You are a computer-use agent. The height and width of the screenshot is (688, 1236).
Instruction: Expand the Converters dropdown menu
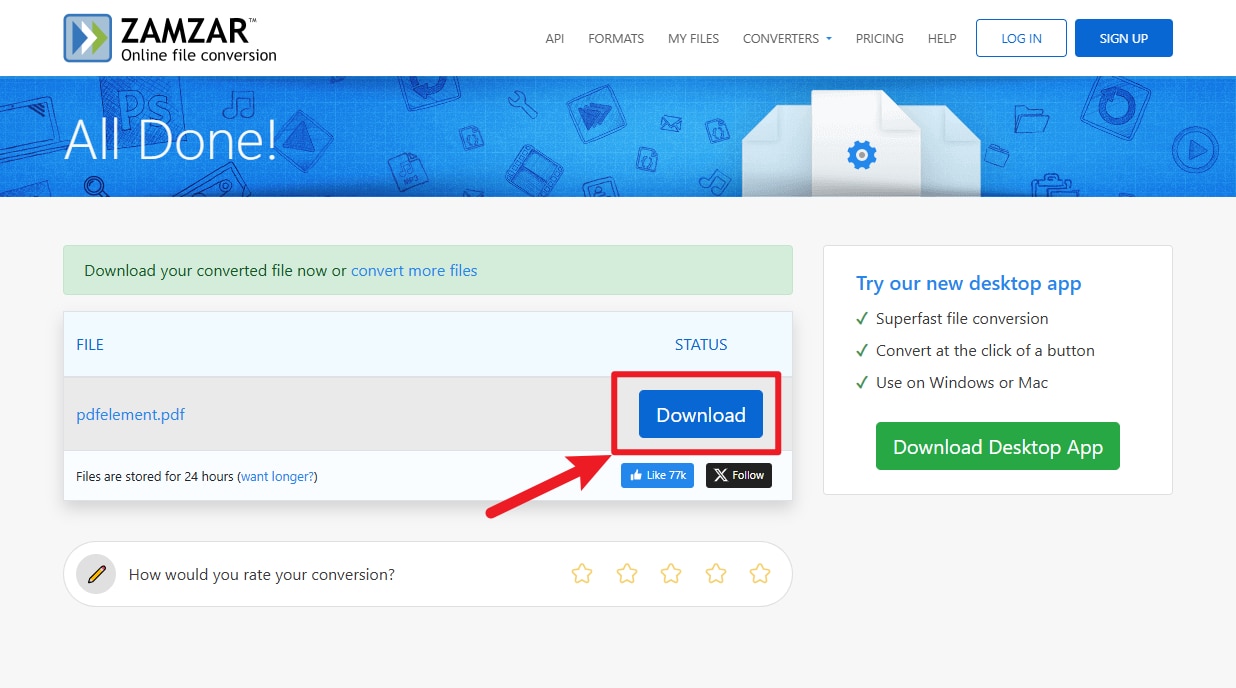tap(787, 38)
